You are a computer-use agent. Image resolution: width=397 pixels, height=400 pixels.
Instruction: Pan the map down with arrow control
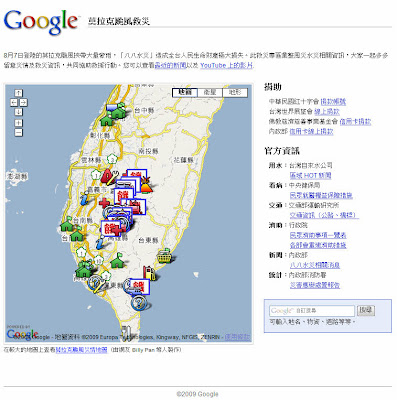tap(19, 112)
